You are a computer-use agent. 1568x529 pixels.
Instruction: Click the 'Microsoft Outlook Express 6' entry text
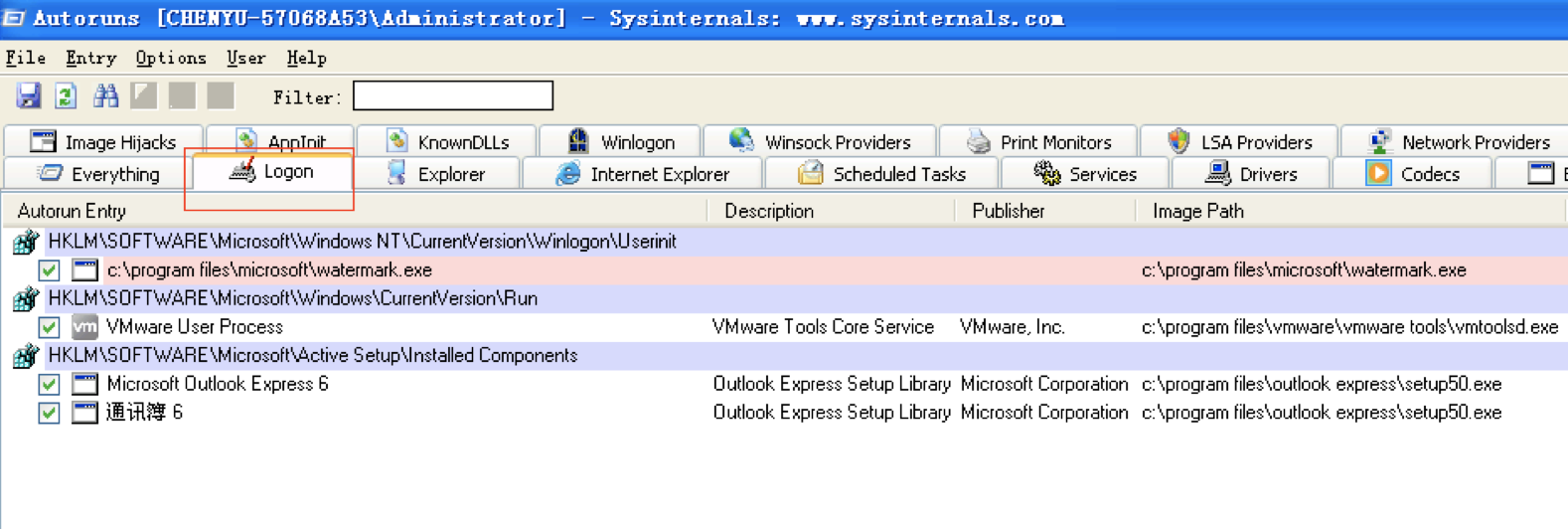tap(218, 384)
